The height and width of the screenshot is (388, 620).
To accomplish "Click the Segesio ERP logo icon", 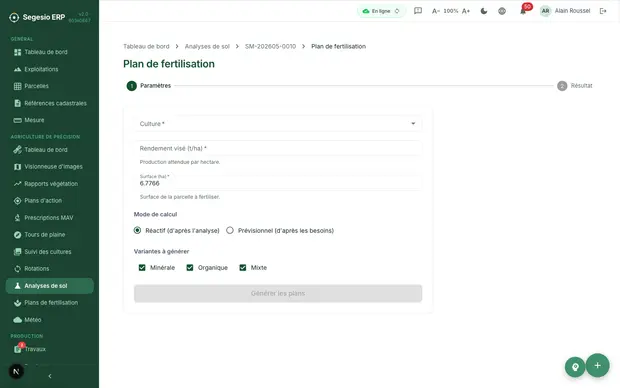I will [14, 17].
